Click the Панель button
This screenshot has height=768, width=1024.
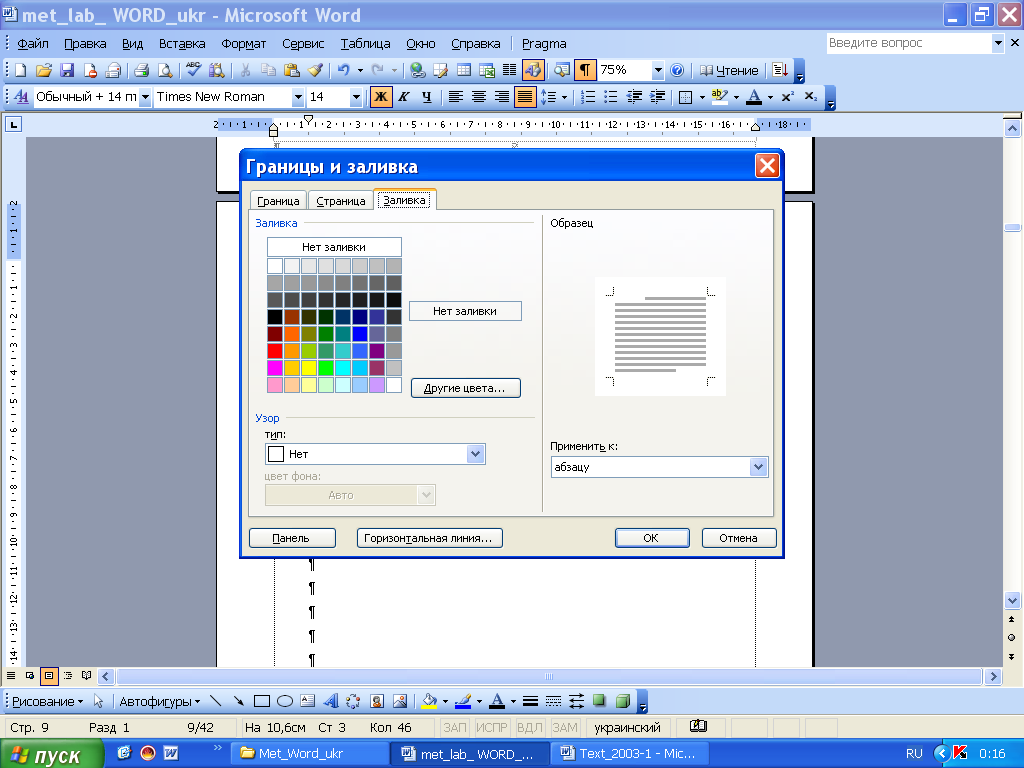click(292, 537)
